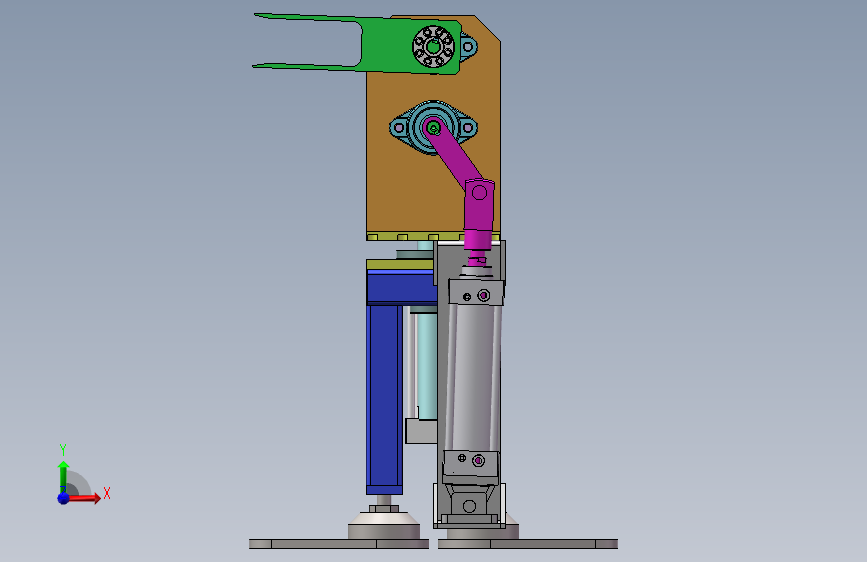Viewport: 867px width, 562px height.
Task: Click the magenta clevis rod end
Action: [x=478, y=216]
